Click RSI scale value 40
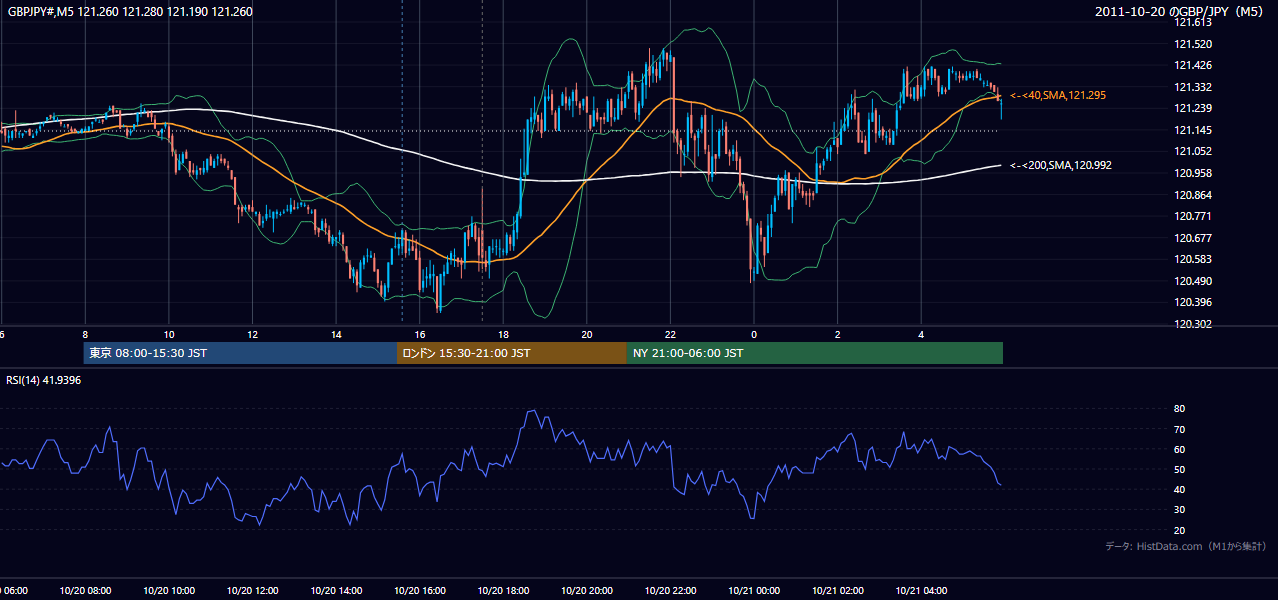This screenshot has width=1278, height=600. tap(1179, 489)
